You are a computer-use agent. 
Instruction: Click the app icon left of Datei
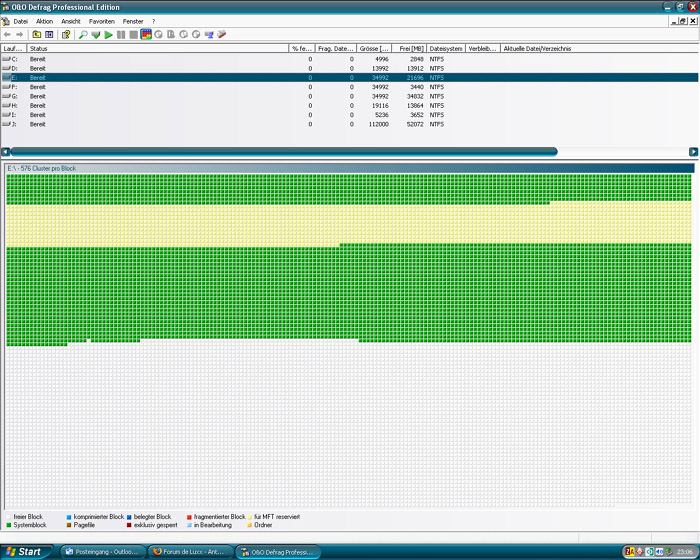[6, 21]
